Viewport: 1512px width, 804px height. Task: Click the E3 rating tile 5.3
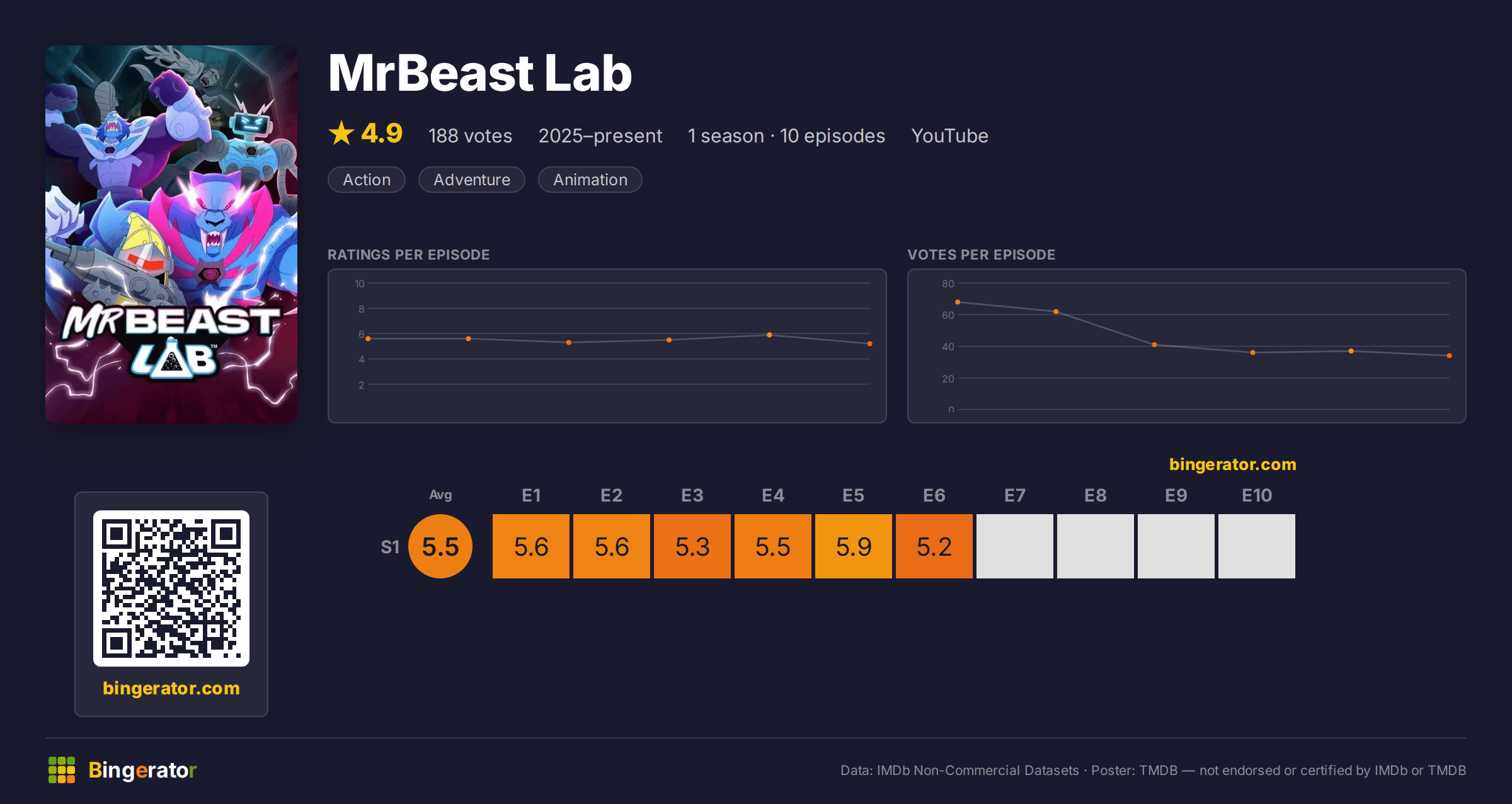pyautogui.click(x=692, y=546)
